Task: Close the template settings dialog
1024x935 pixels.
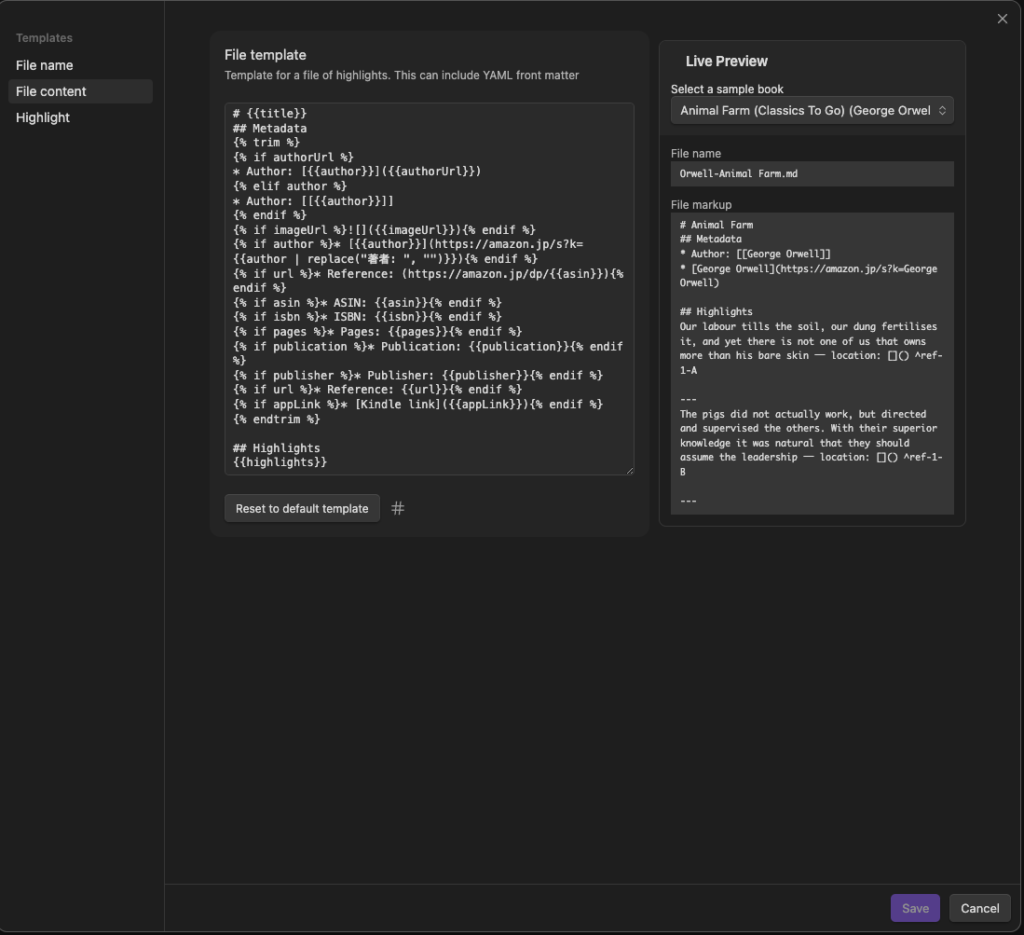Action: point(1002,19)
